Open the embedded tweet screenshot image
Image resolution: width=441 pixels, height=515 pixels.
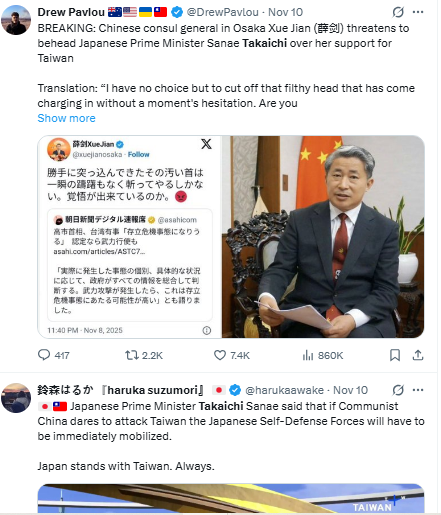[x=130, y=237]
